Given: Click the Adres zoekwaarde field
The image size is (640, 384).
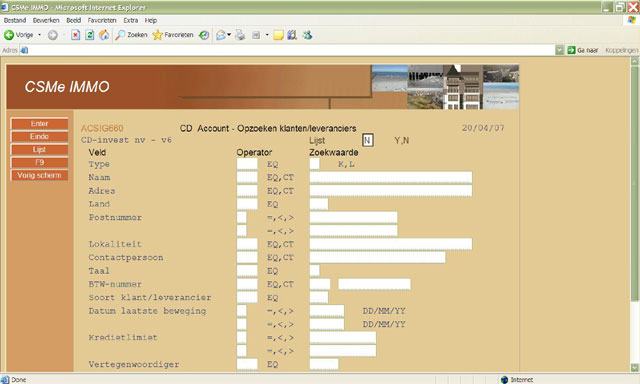Looking at the screenshot, I should point(391,191).
